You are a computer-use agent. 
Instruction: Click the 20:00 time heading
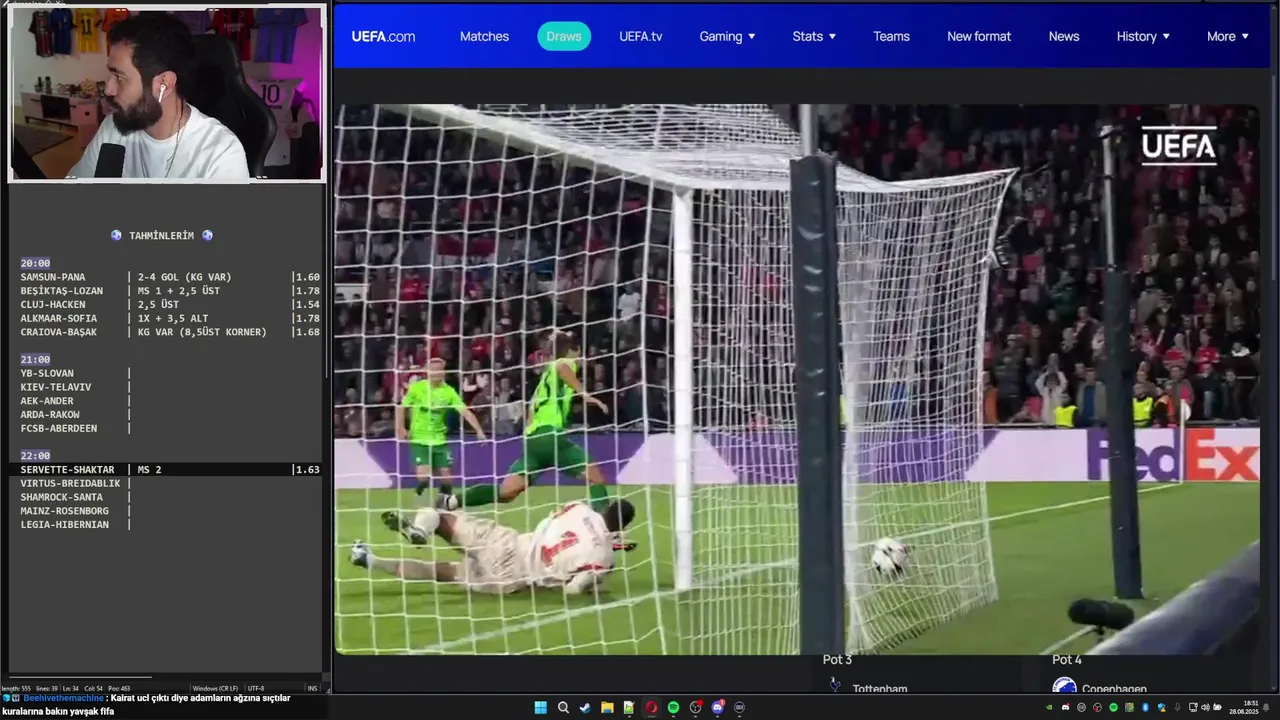pos(35,263)
